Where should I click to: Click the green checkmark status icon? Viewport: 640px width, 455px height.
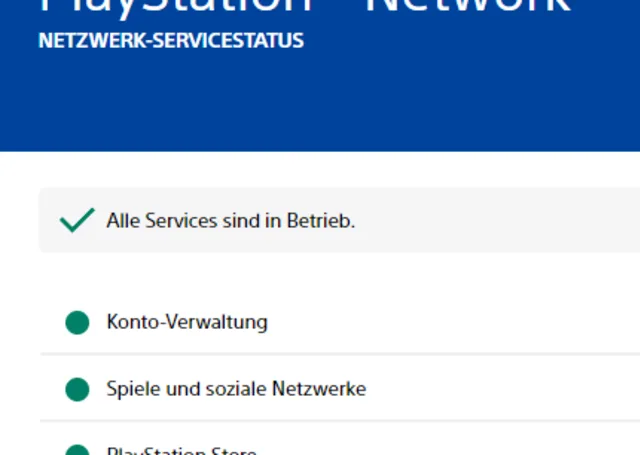click(x=77, y=220)
